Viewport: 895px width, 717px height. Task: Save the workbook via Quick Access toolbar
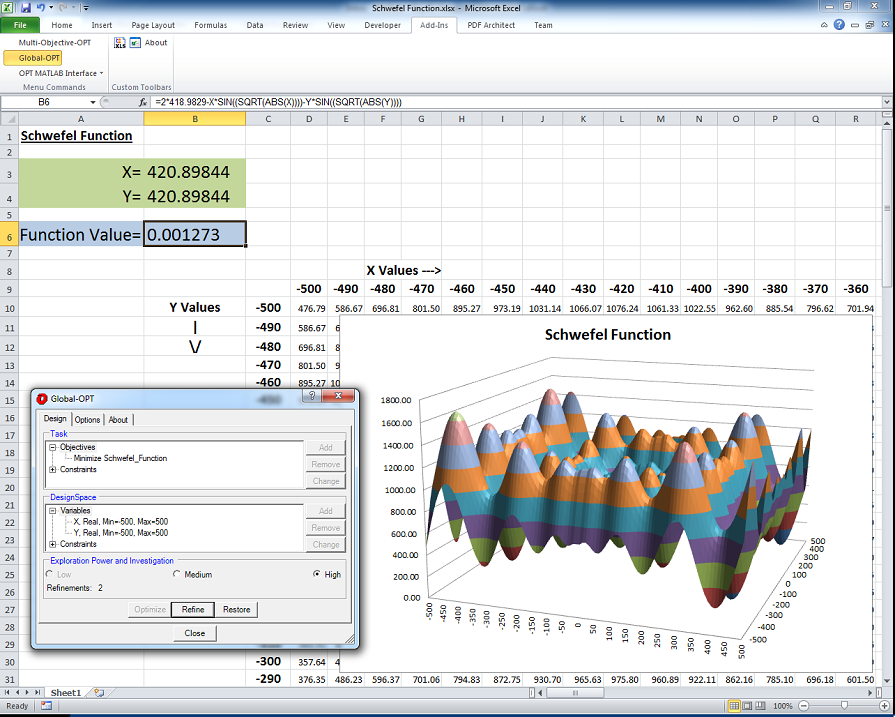tap(25, 7)
